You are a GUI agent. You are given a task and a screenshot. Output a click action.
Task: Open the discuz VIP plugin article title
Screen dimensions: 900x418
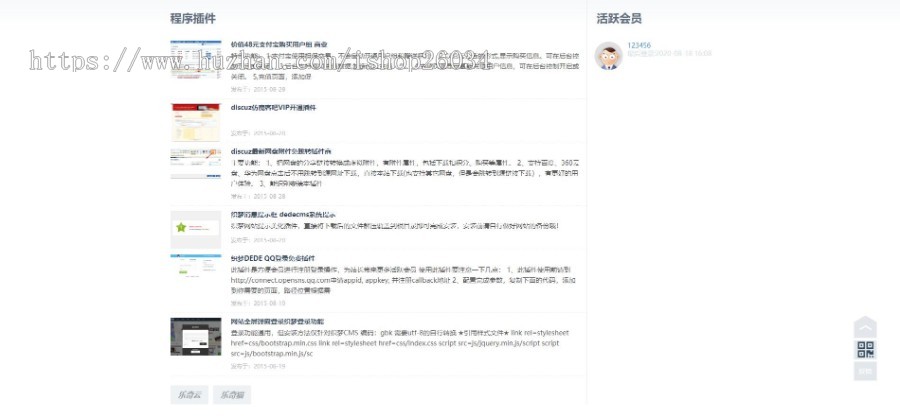tap(273, 107)
